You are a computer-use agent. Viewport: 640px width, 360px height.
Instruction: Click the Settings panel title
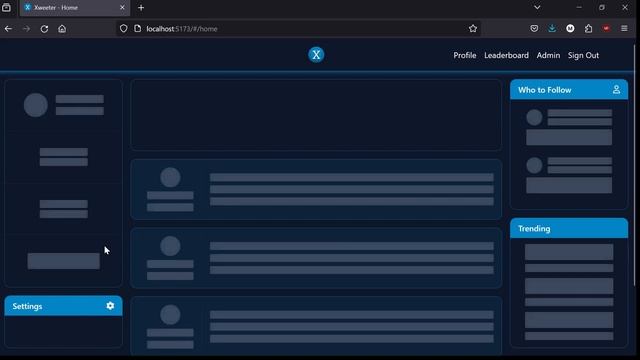click(x=27, y=306)
